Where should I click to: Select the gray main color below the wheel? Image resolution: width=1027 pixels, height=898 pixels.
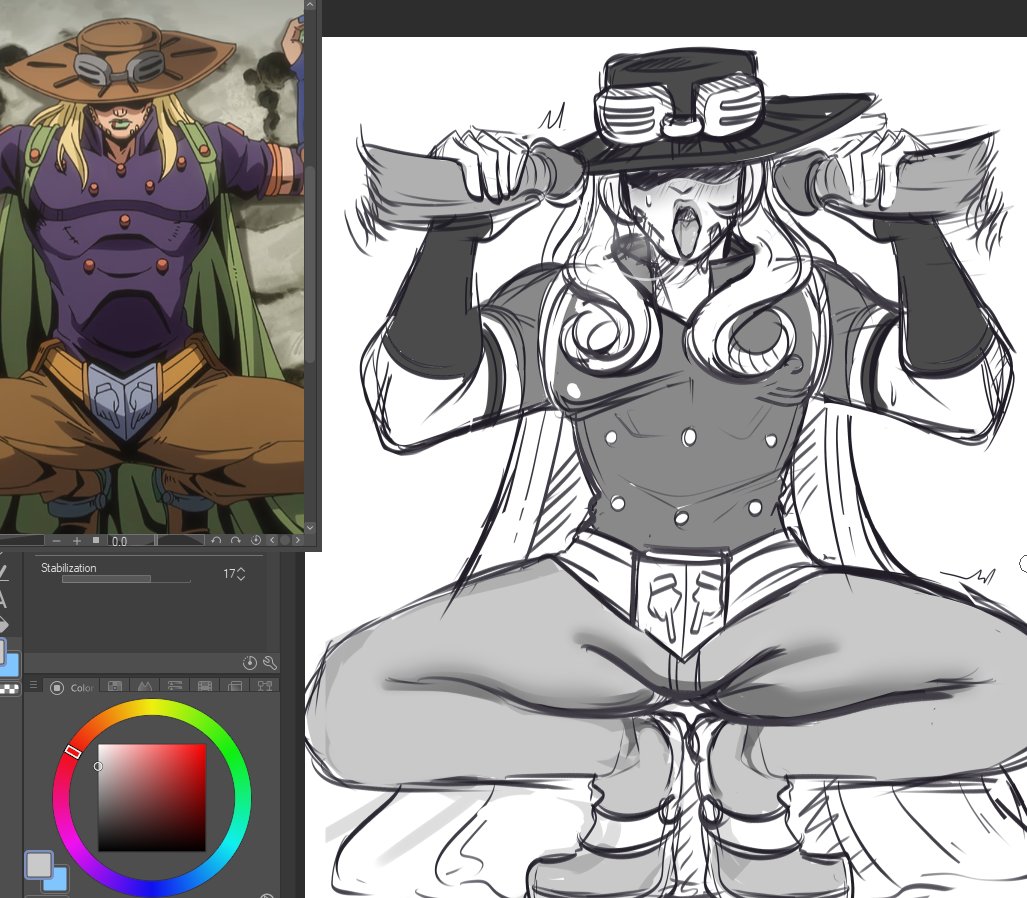(39, 865)
